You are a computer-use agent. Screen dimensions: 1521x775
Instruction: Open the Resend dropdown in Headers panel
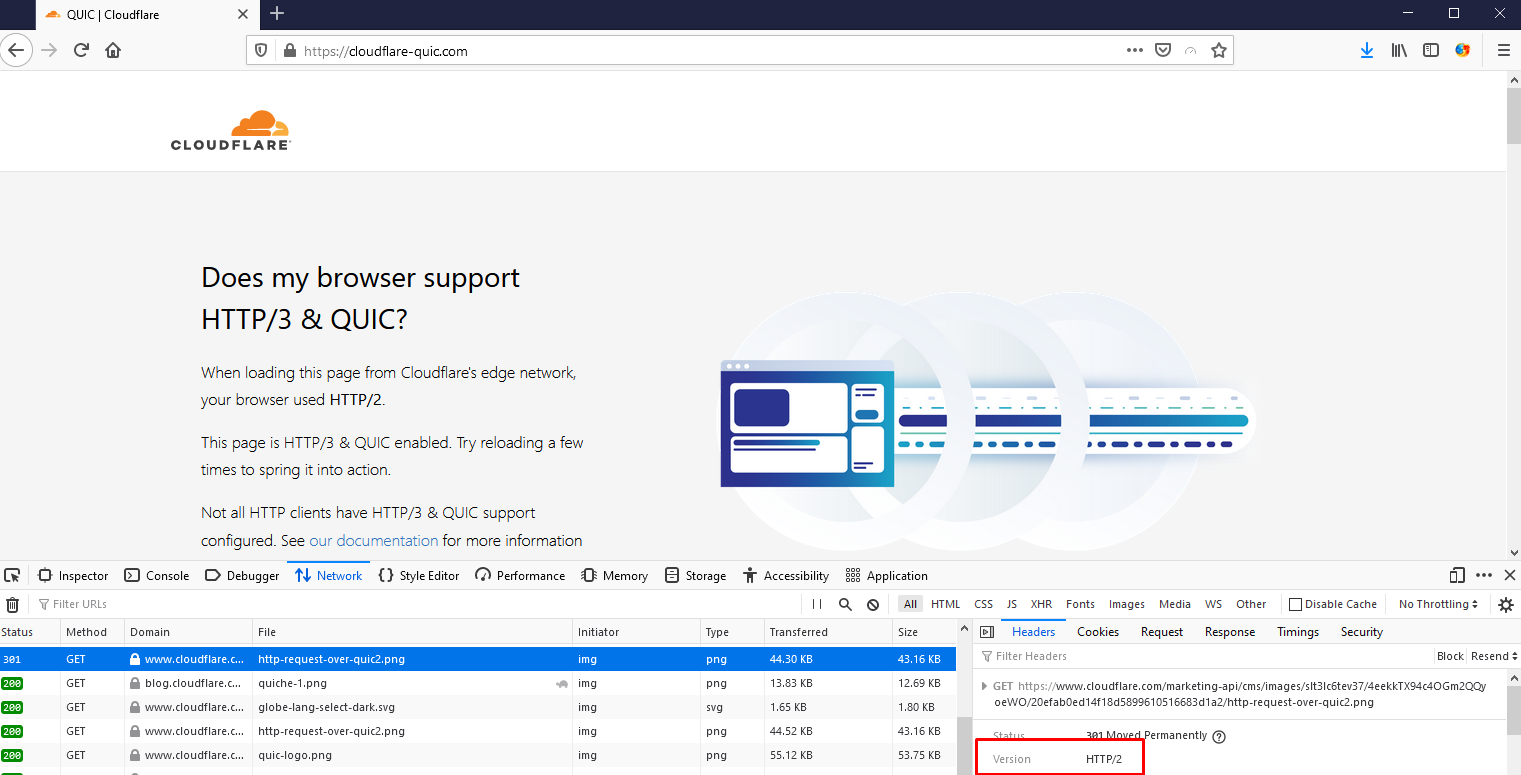point(1493,656)
